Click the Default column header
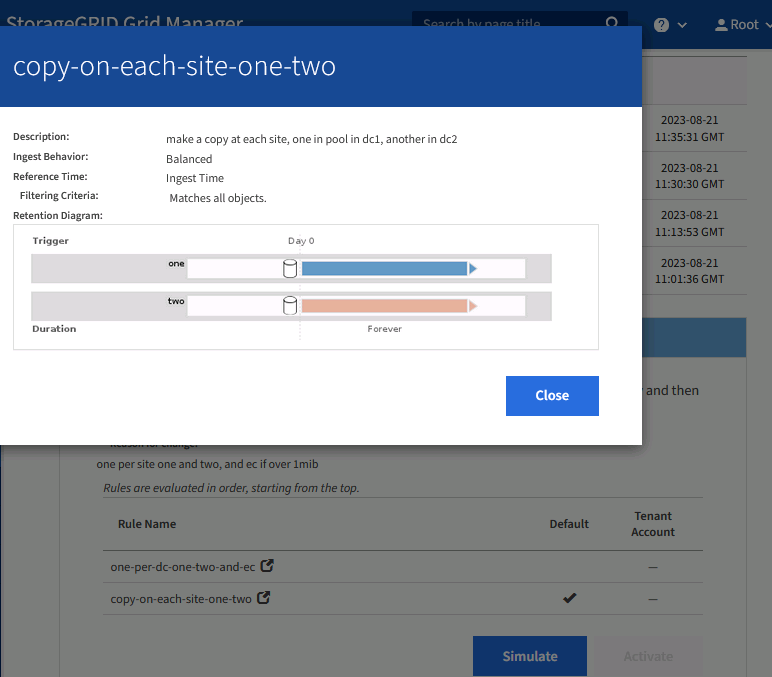 click(x=569, y=524)
